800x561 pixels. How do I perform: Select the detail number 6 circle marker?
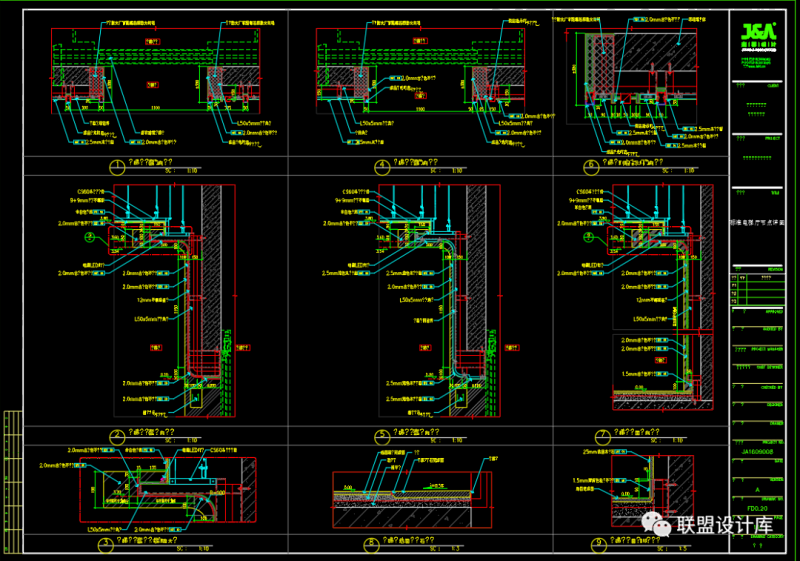[x=592, y=166]
